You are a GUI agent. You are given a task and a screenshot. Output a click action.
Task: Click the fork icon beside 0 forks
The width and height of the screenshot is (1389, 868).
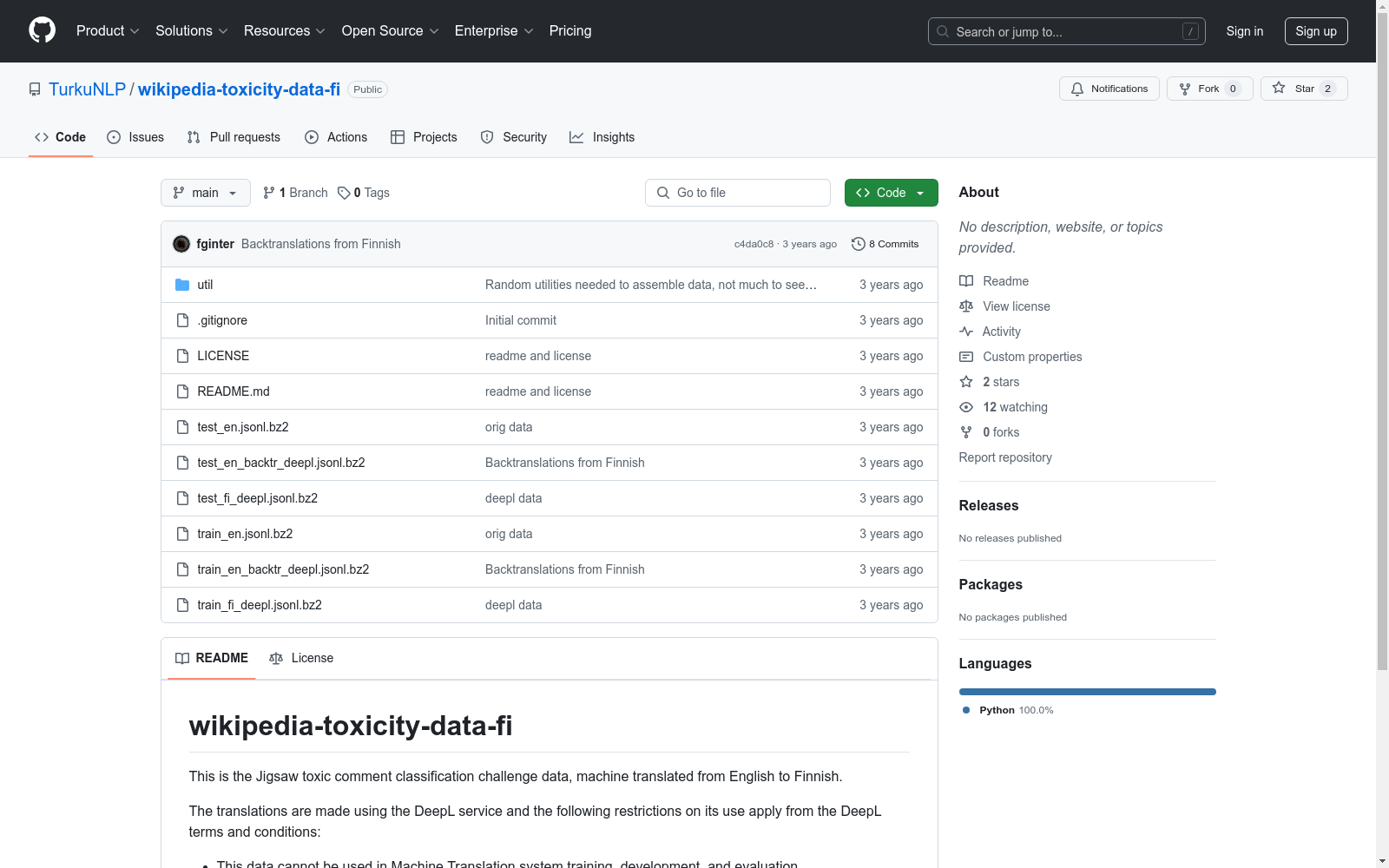click(x=966, y=432)
